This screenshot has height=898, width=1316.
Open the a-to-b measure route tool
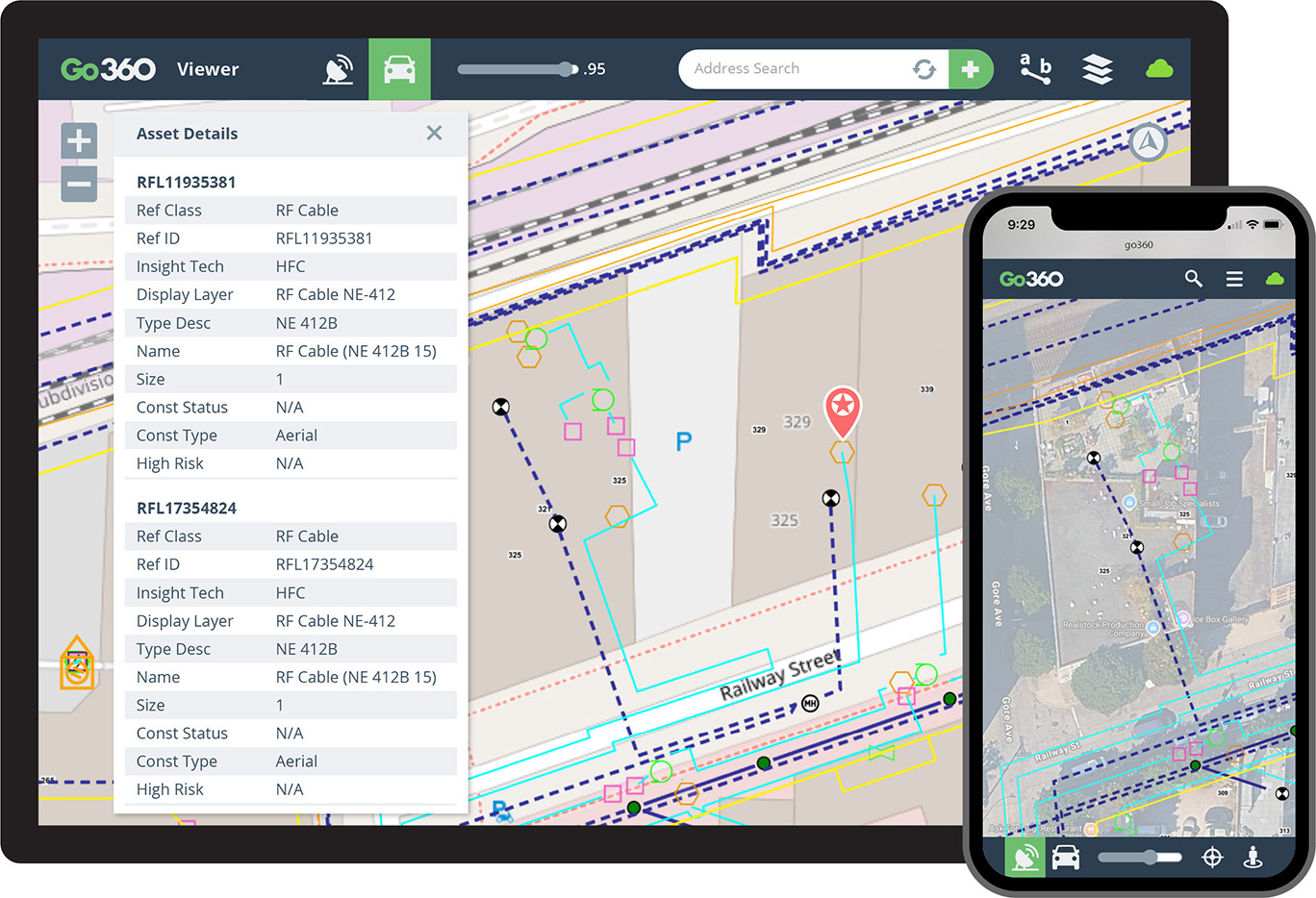point(1035,69)
